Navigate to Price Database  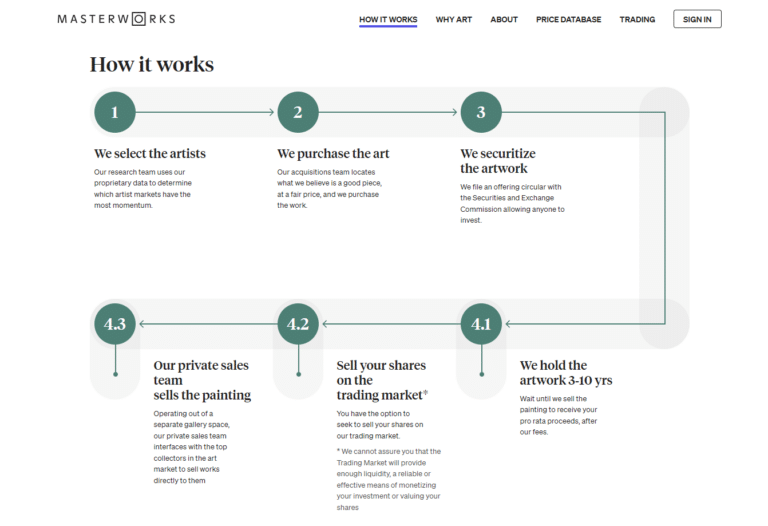[568, 19]
